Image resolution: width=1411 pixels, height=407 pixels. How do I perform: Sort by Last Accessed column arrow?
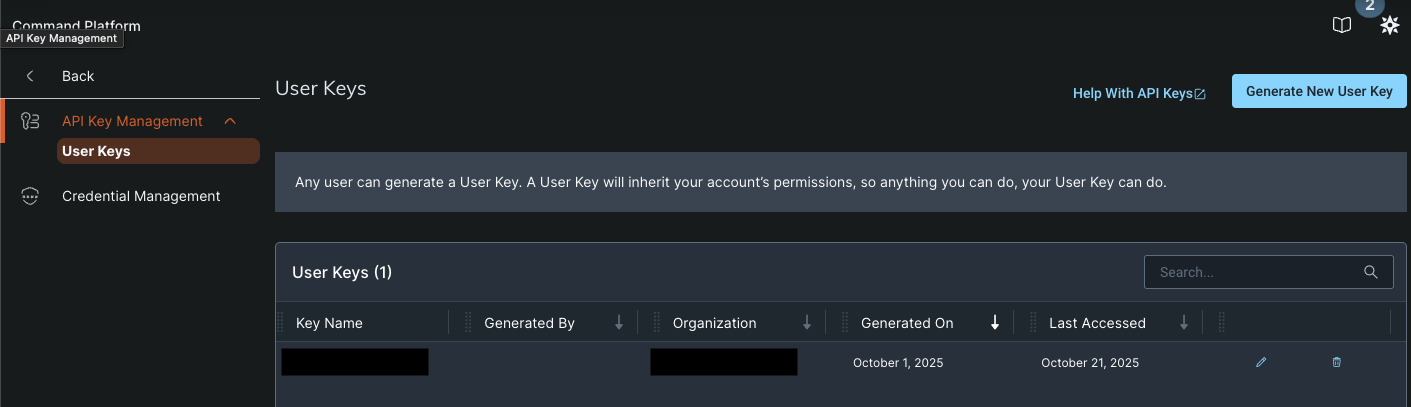[1184, 323]
